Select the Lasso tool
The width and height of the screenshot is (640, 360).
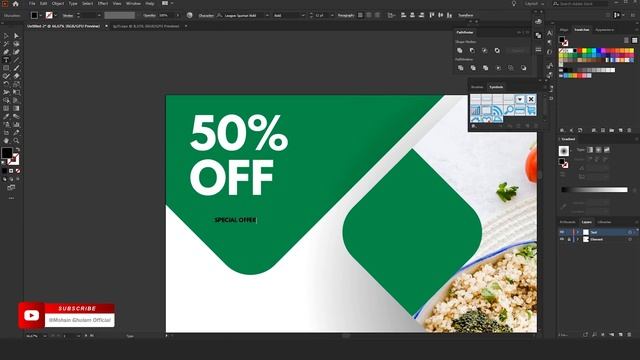pyautogui.click(x=16, y=44)
